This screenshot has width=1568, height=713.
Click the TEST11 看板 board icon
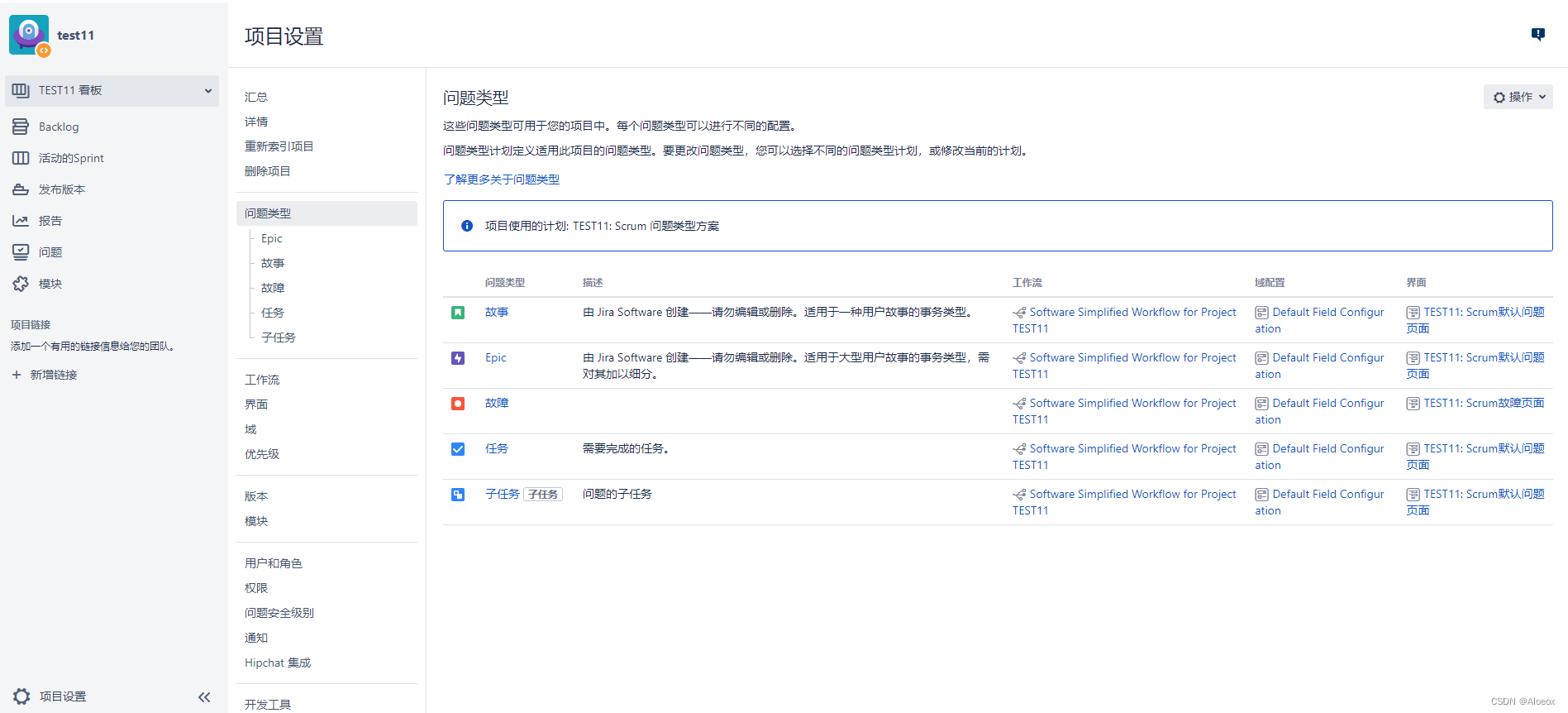[21, 90]
